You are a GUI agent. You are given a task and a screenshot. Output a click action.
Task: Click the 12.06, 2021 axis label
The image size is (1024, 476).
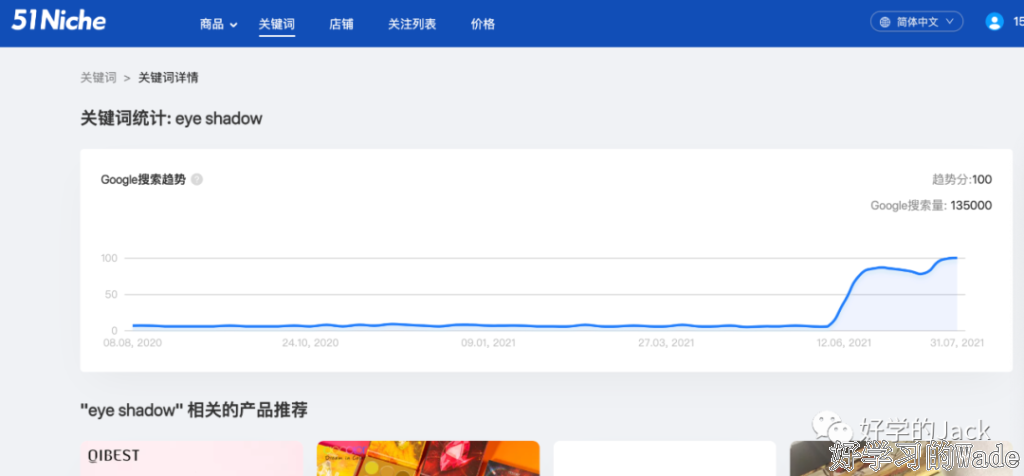tap(843, 342)
